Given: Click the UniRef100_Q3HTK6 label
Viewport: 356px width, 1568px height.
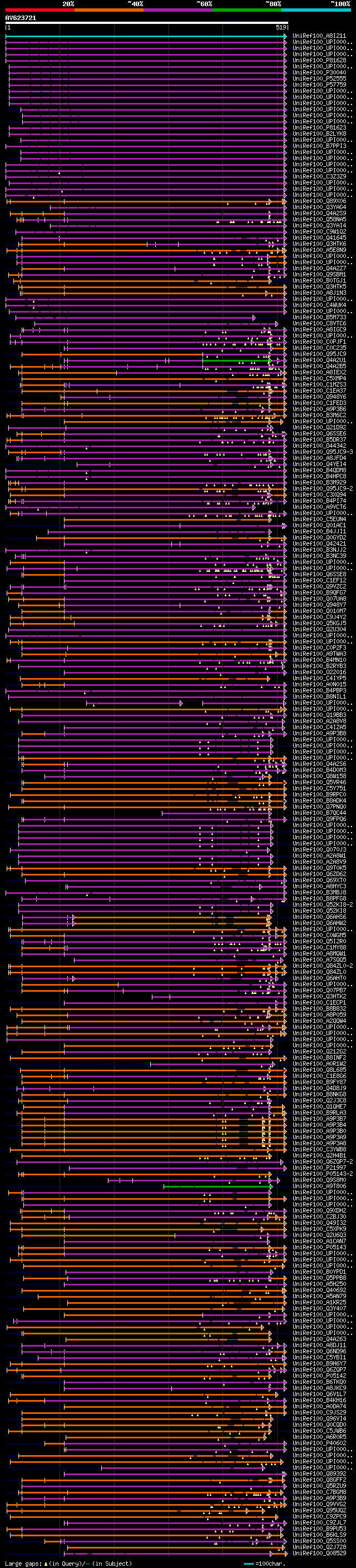Looking at the screenshot, I should (x=319, y=244).
